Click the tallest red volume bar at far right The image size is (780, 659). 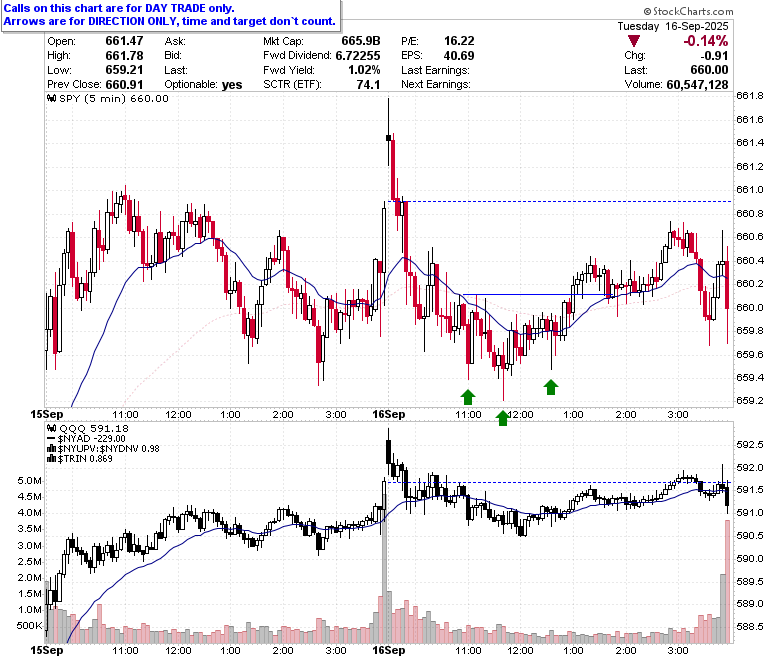(727, 582)
